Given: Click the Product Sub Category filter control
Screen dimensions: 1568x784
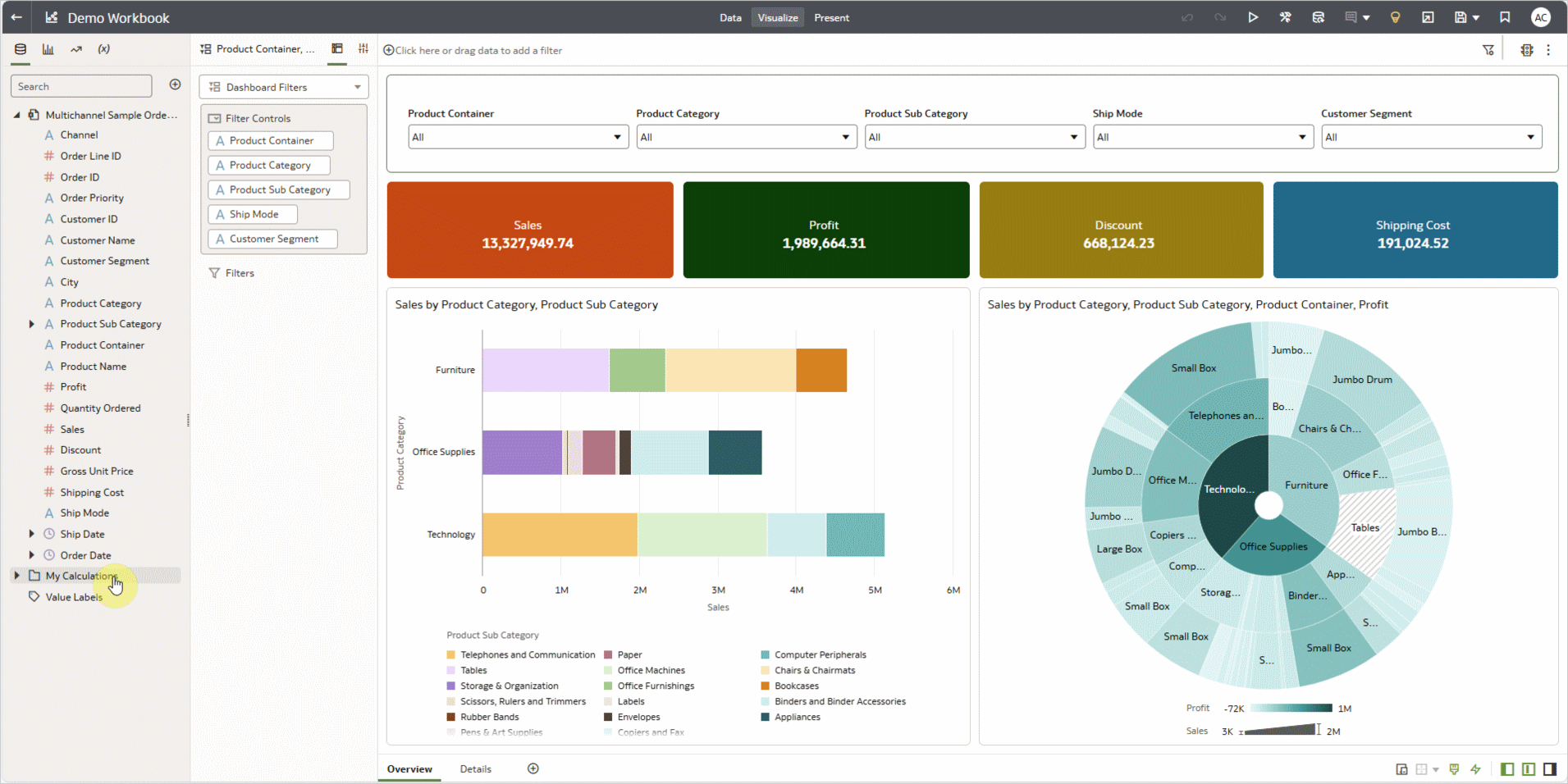Looking at the screenshot, I should point(279,189).
